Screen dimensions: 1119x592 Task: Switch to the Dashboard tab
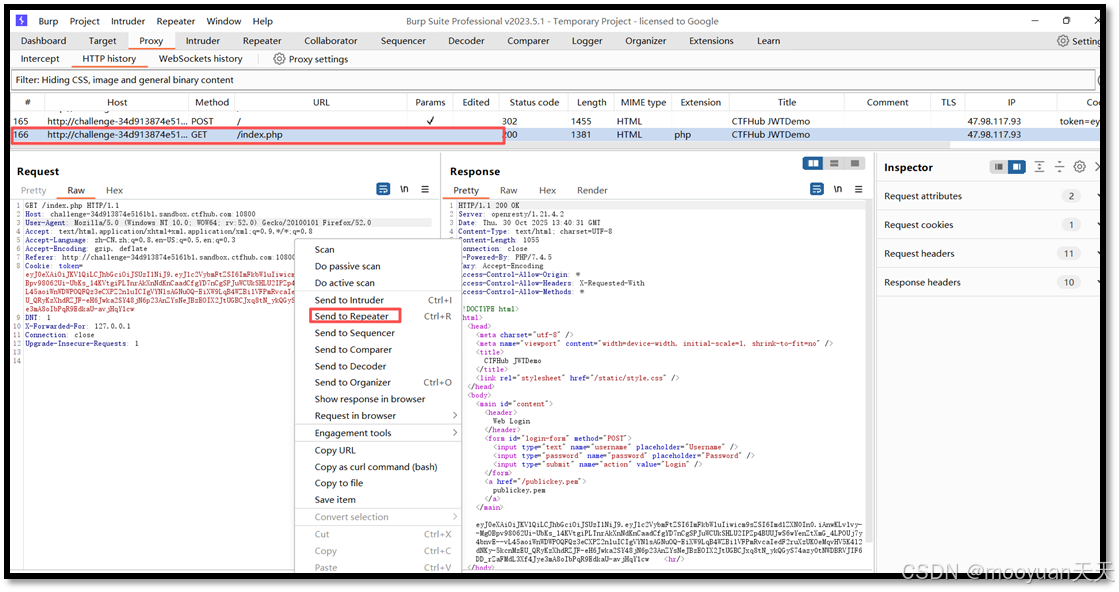click(x=44, y=41)
